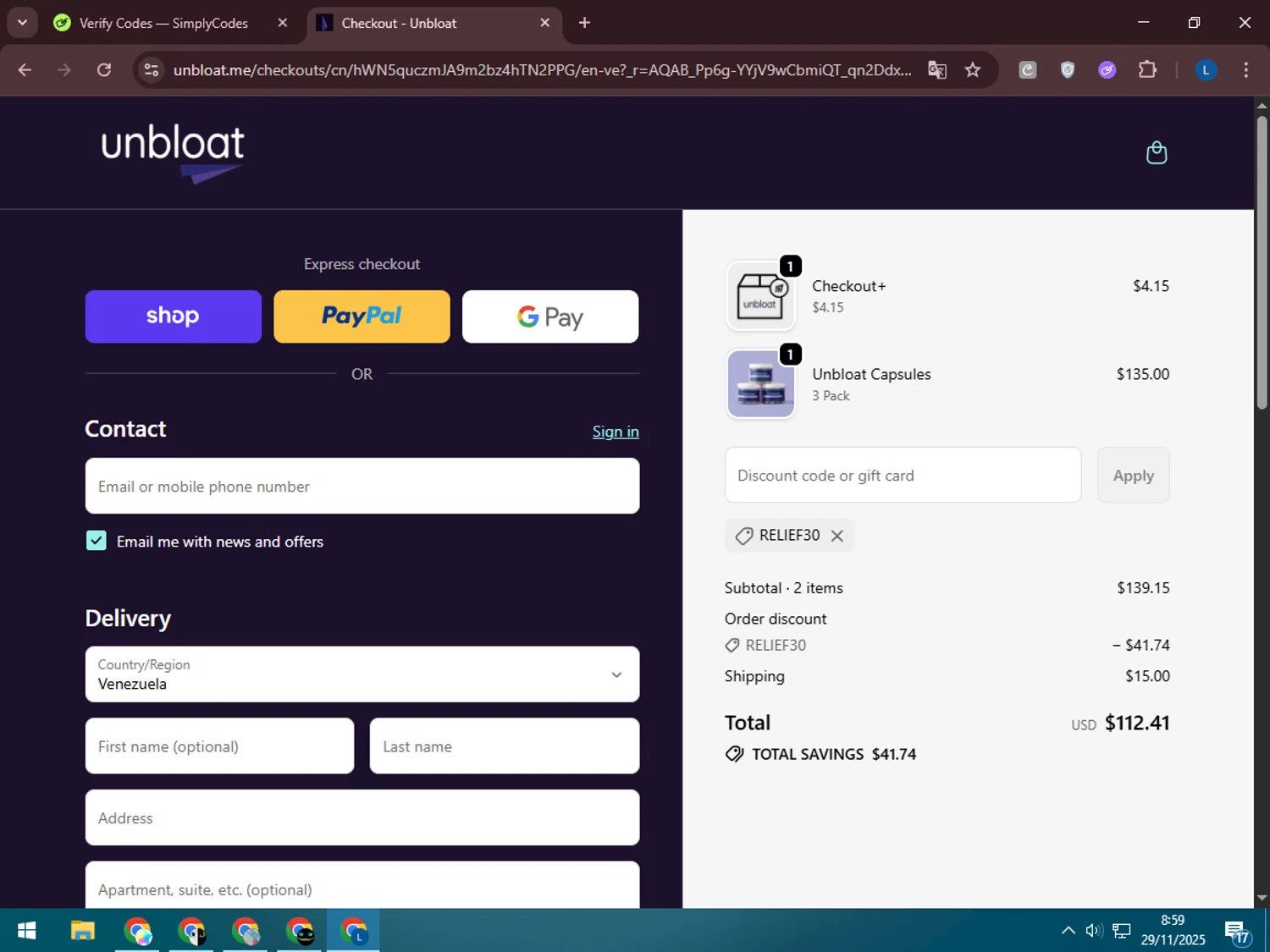1270x952 pixels.
Task: Pay with the Google Pay button
Action: tap(550, 316)
